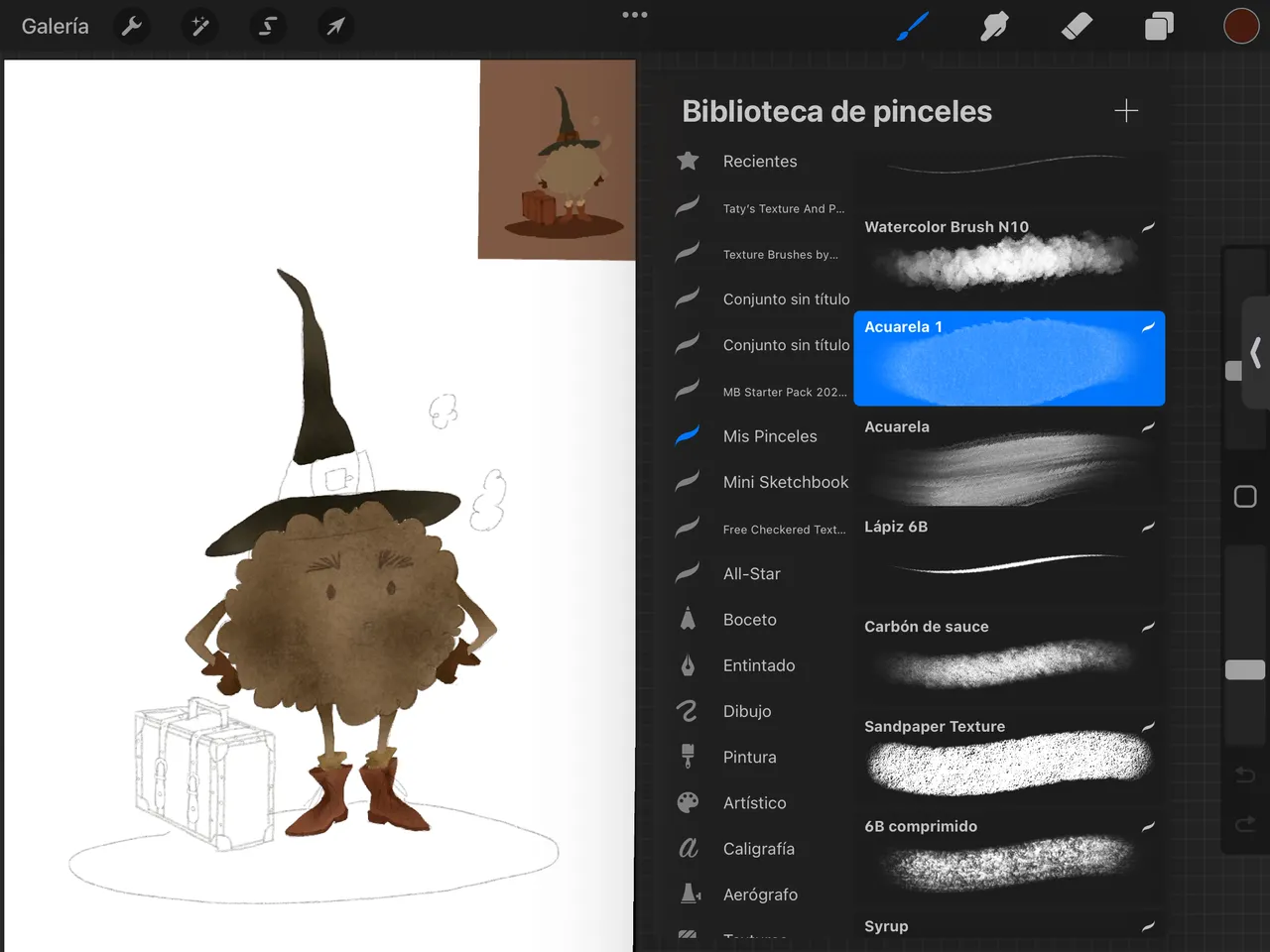Tap the sketched suitcase on canvas
This screenshot has height=952, width=1270.
204,773
